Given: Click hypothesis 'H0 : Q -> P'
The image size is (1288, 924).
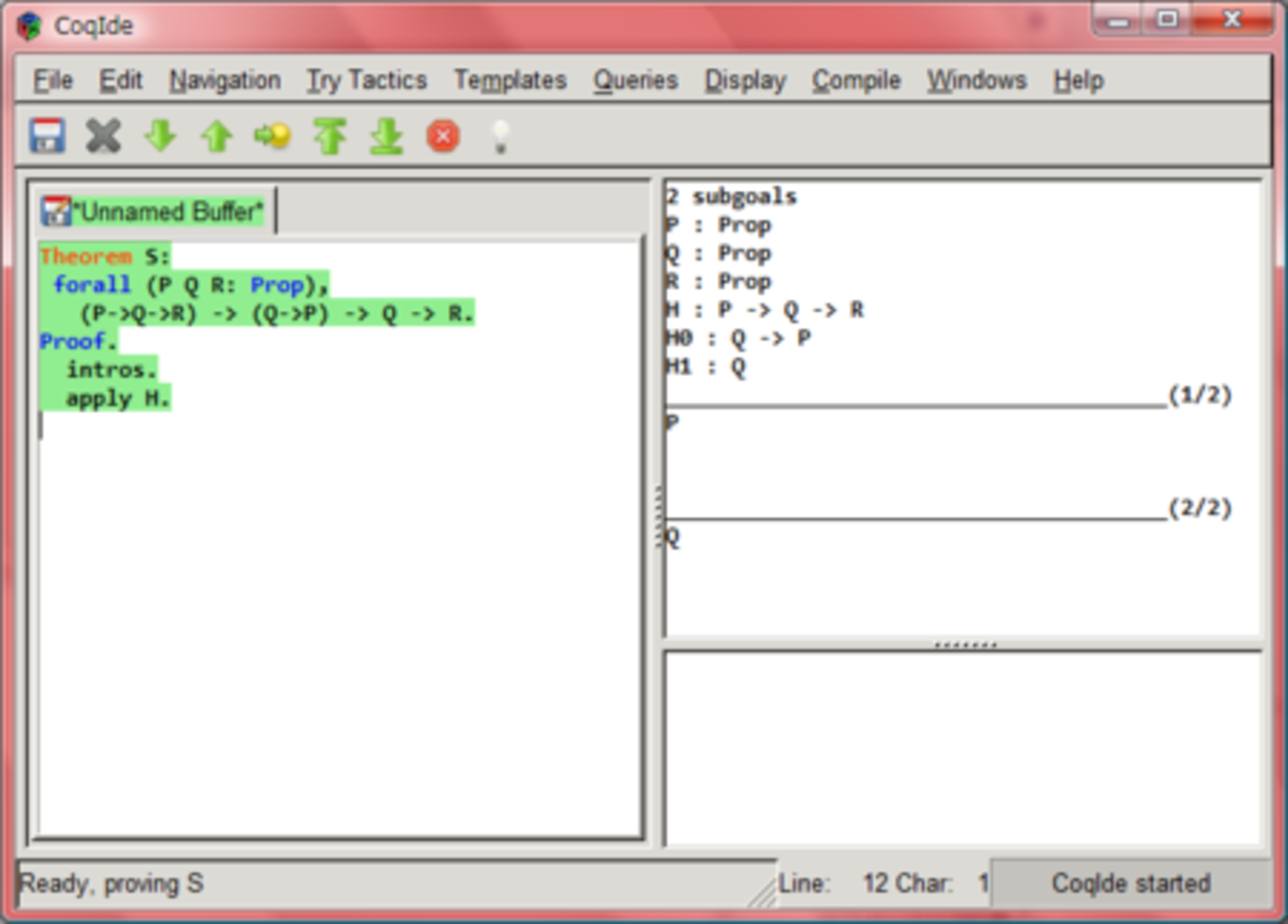Looking at the screenshot, I should click(x=738, y=339).
